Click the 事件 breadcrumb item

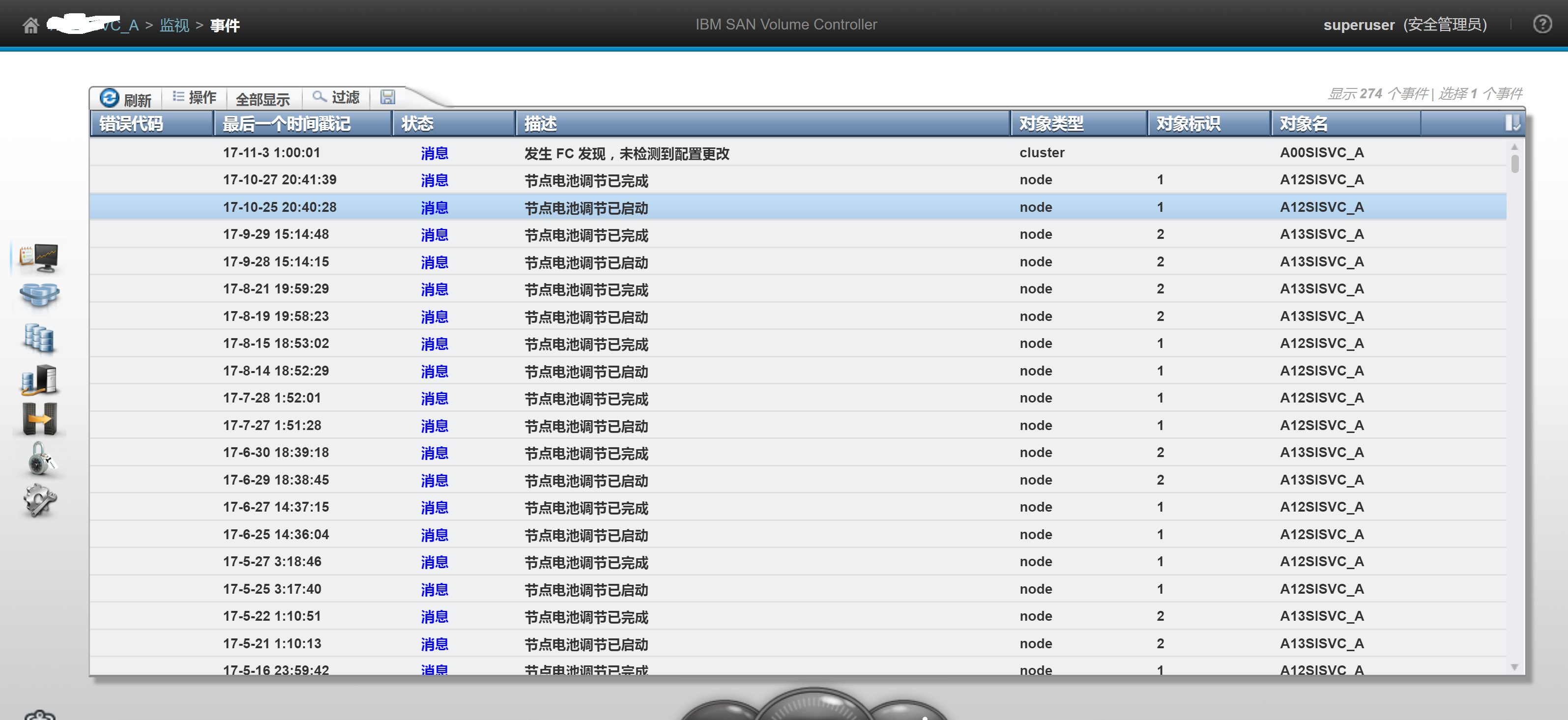225,26
